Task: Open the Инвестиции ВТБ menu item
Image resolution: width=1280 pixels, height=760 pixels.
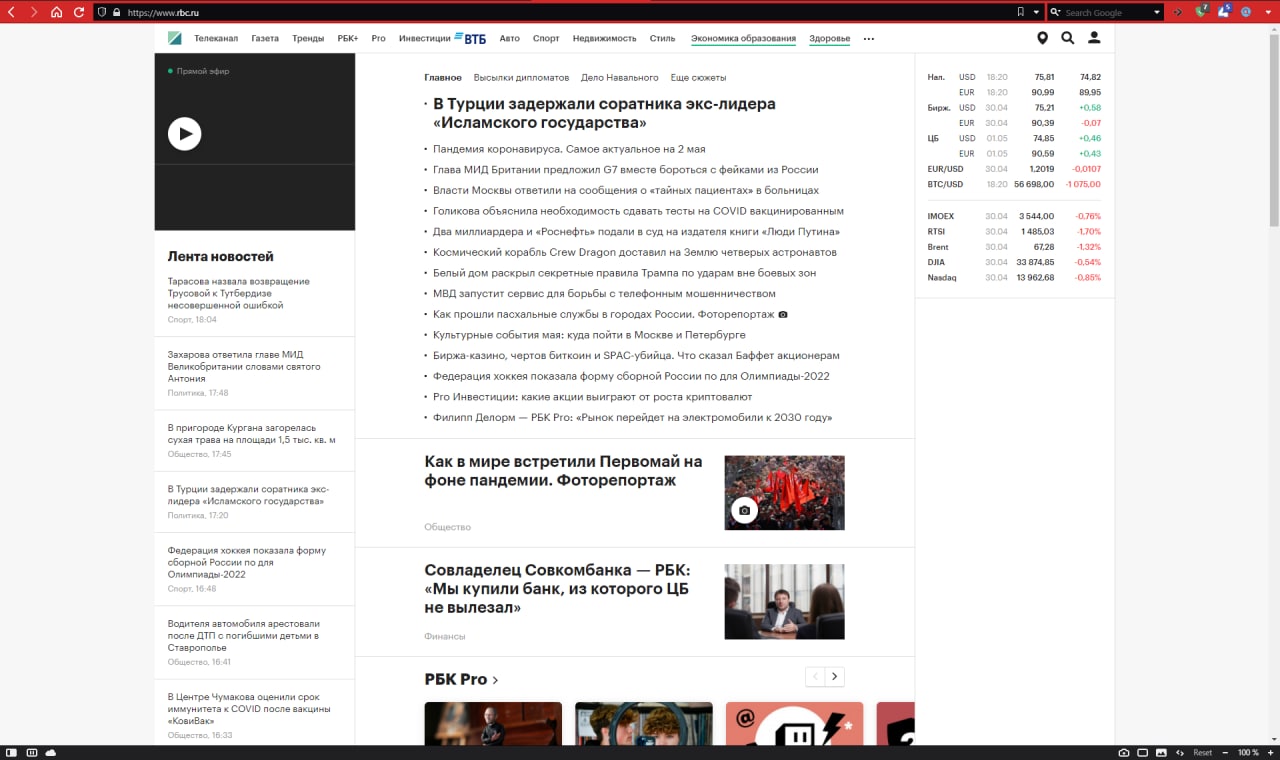Action: pyautogui.click(x=442, y=38)
